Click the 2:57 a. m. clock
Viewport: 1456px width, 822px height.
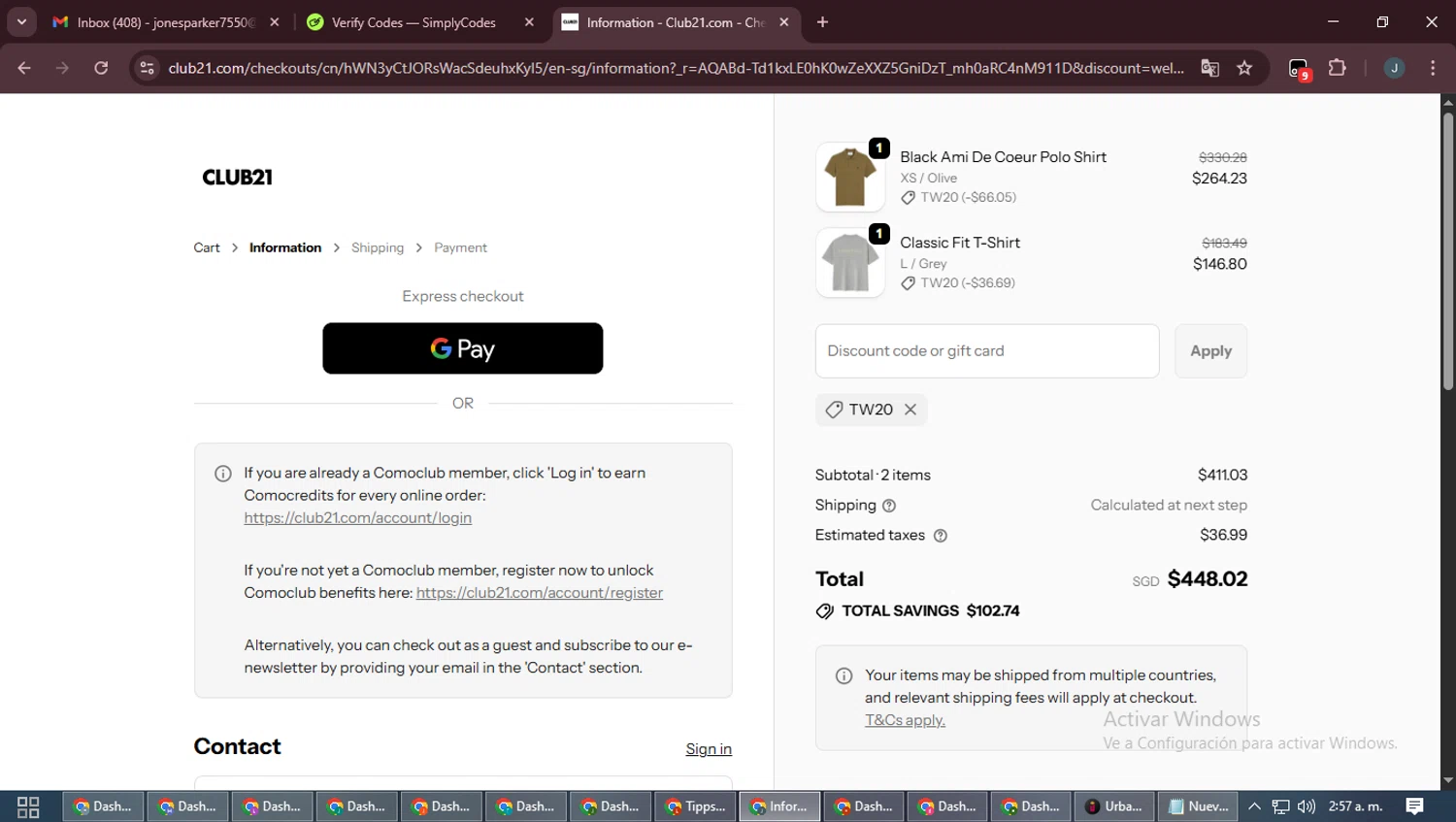[1356, 806]
